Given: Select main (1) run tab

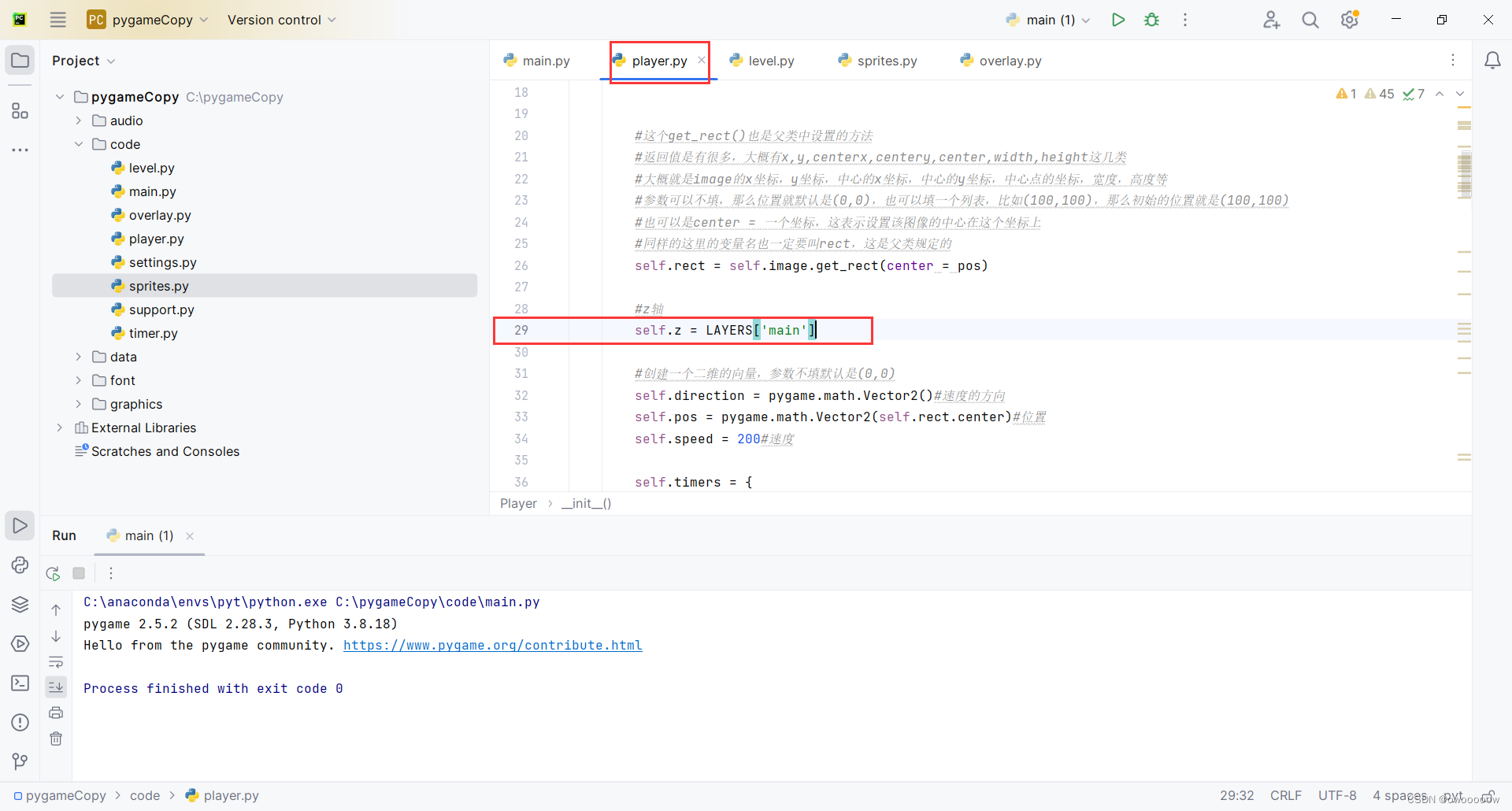Looking at the screenshot, I should tap(140, 535).
